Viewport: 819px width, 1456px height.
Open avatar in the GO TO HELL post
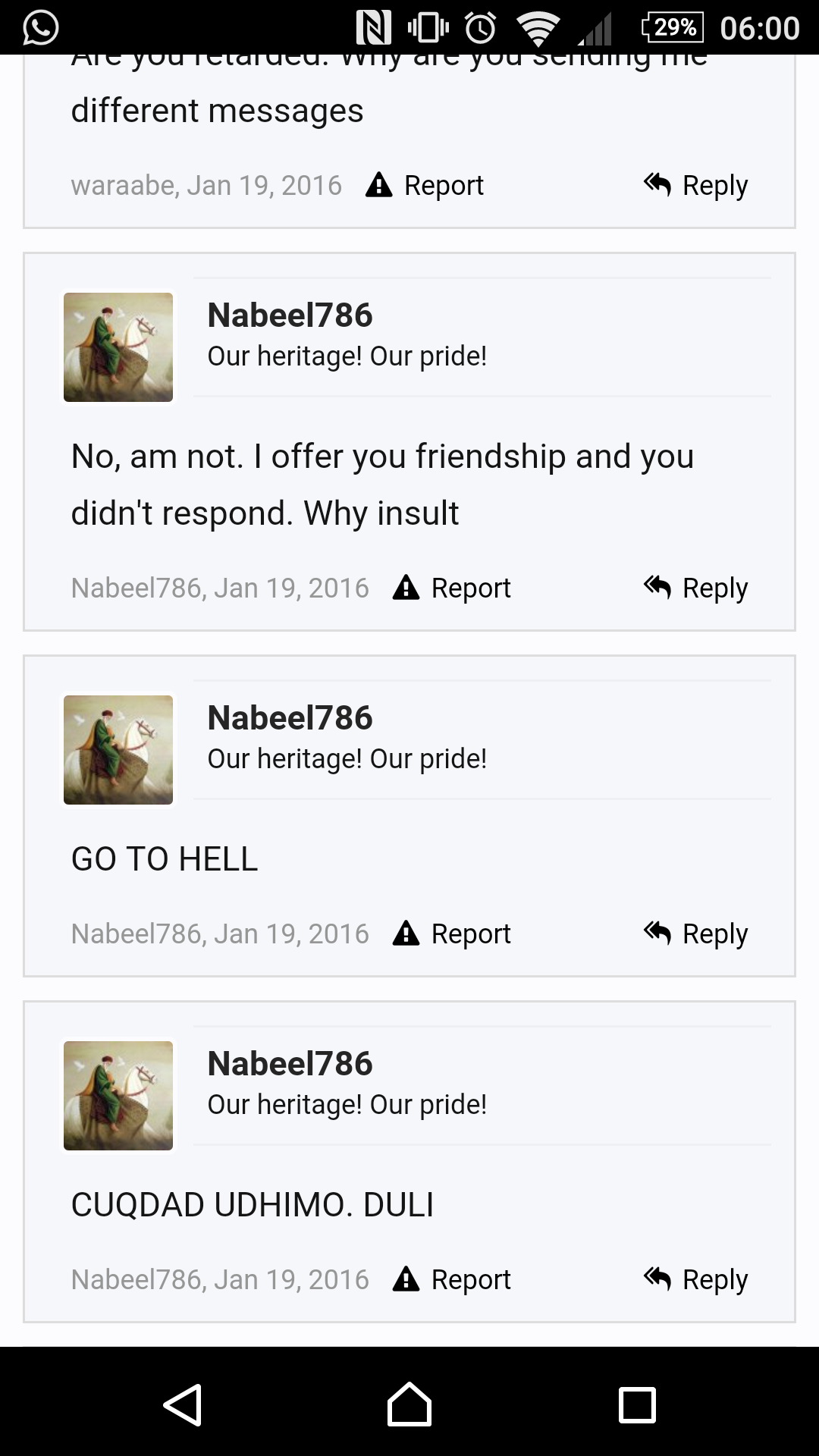click(x=118, y=750)
